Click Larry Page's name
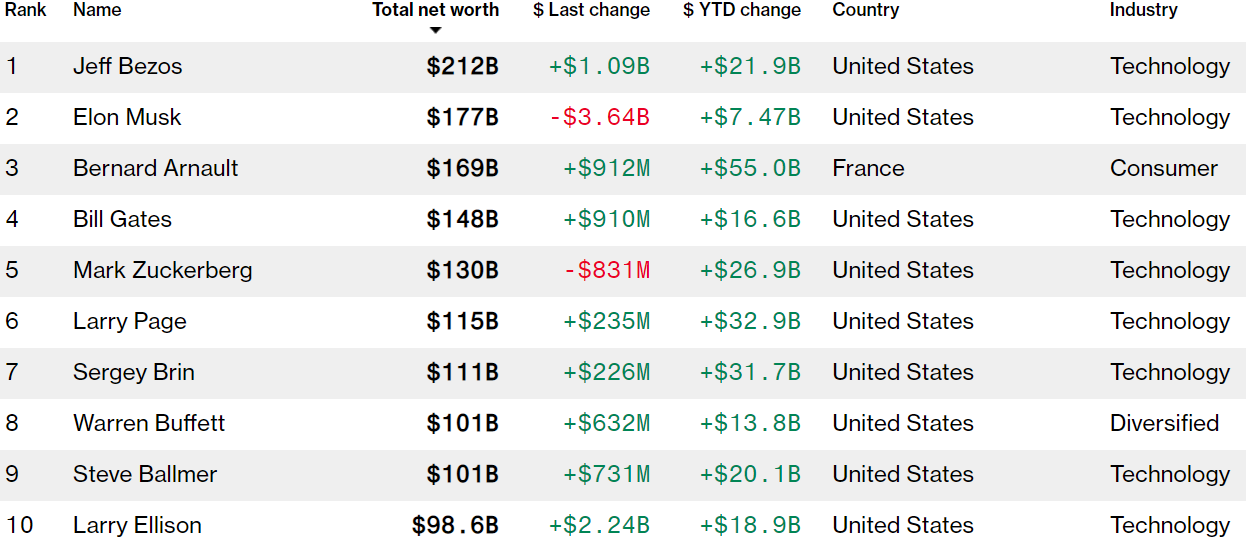1246x539 pixels. pos(129,322)
